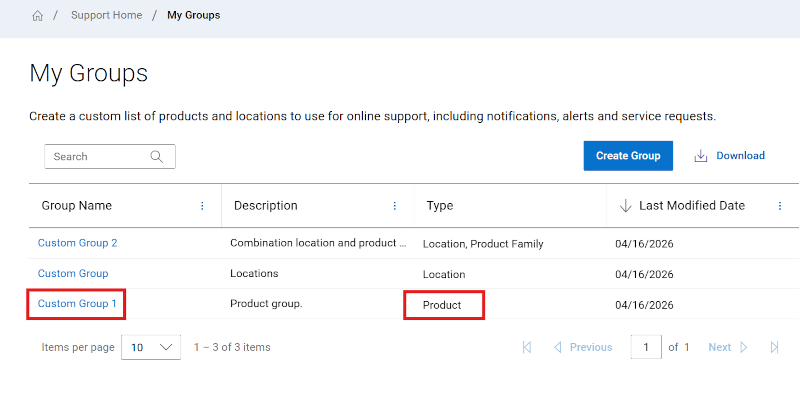Screen dimensions: 800x396
Task: Toggle Last Modified Date sort arrow
Action: point(625,206)
